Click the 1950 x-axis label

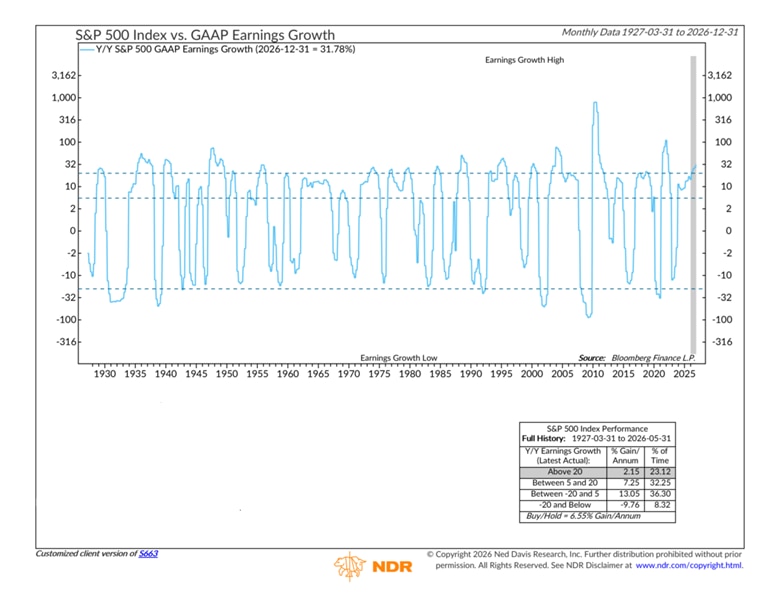226,374
